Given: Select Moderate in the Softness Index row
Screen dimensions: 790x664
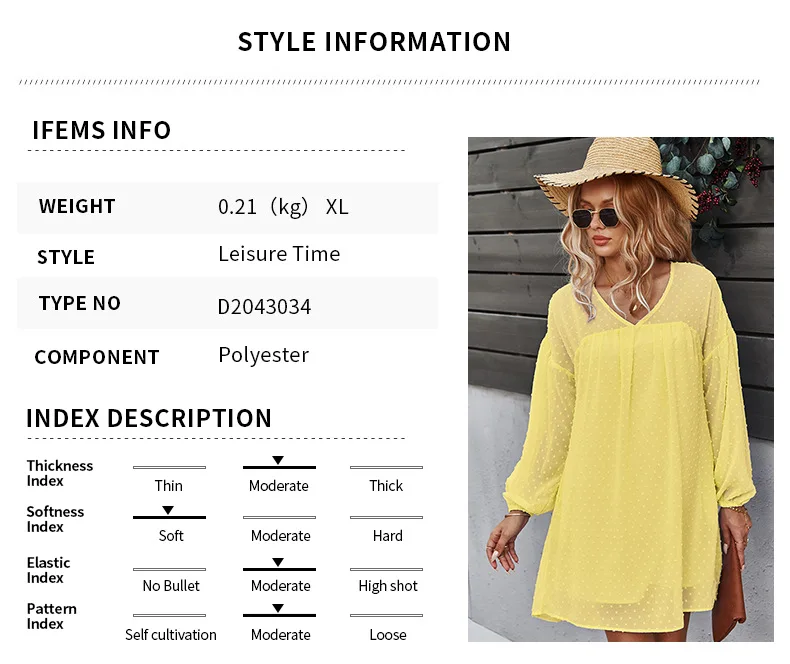Looking at the screenshot, I should pos(281,536).
